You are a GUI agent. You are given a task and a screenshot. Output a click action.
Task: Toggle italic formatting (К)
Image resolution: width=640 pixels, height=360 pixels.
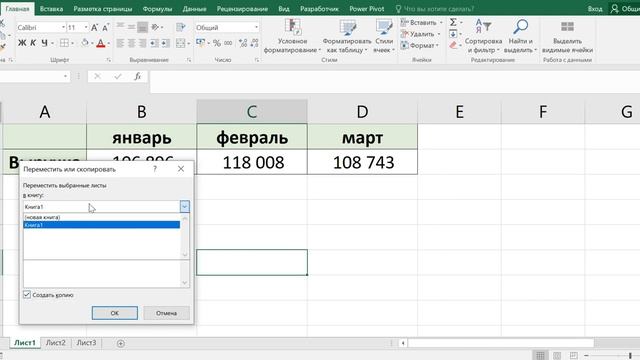(x=33, y=43)
